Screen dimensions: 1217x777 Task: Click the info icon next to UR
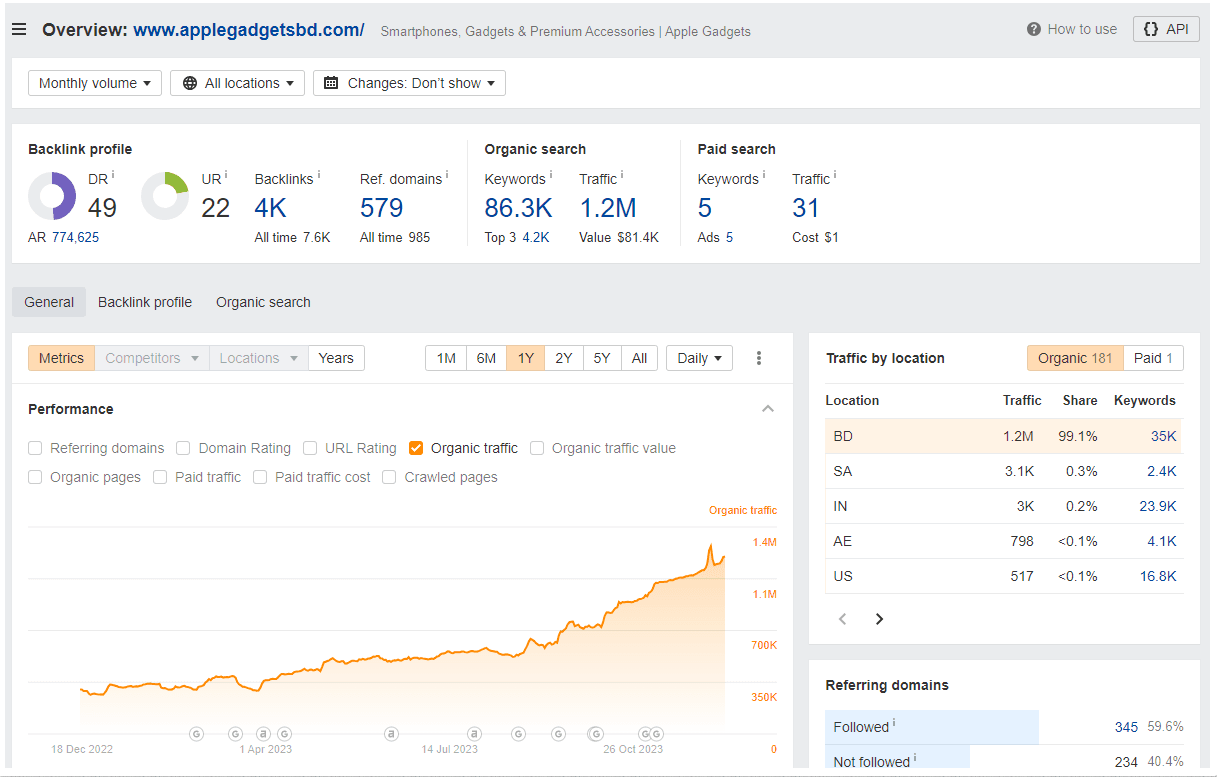pos(226,175)
